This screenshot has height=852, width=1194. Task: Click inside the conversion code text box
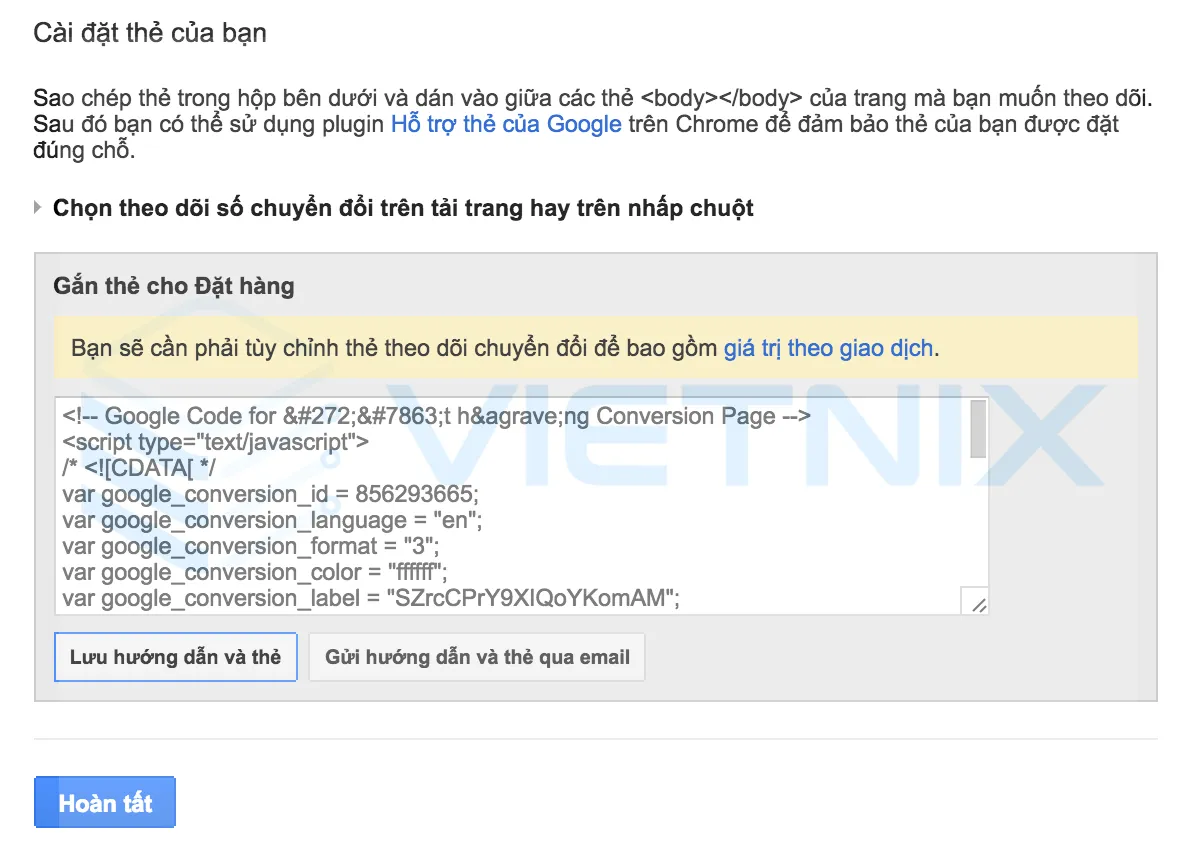click(522, 506)
